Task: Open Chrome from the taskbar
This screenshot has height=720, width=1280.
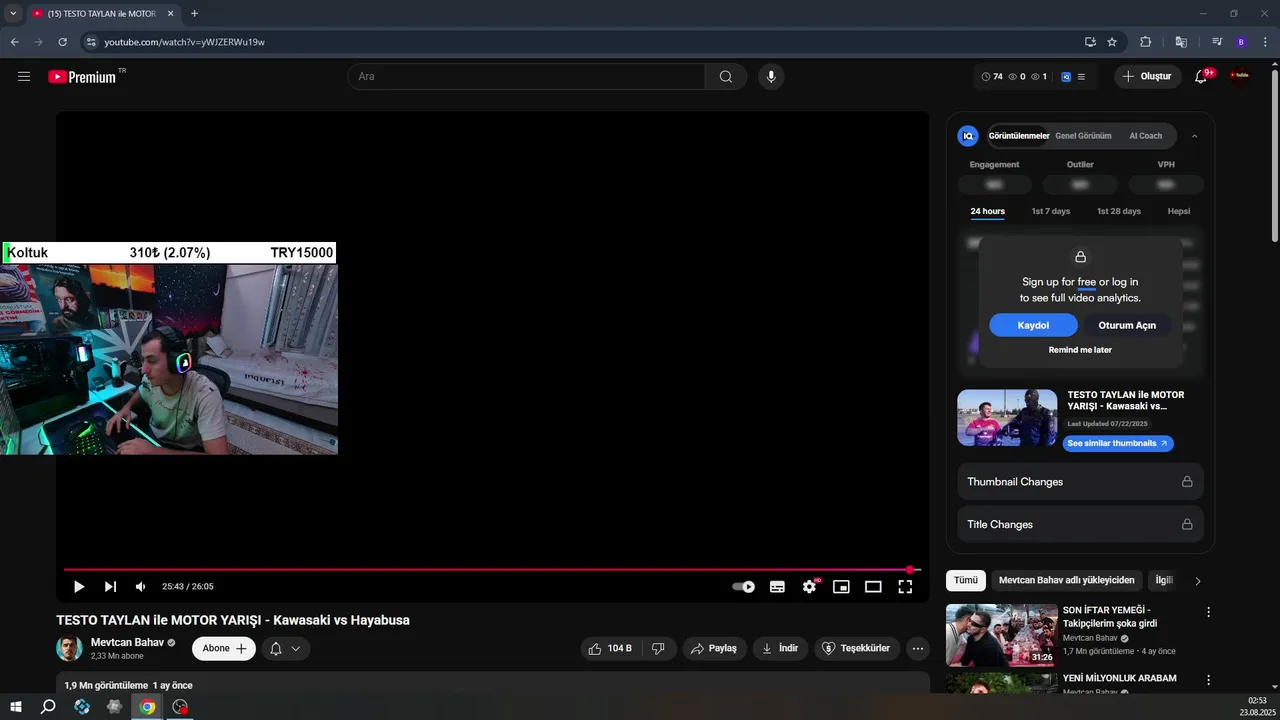Action: click(147, 706)
